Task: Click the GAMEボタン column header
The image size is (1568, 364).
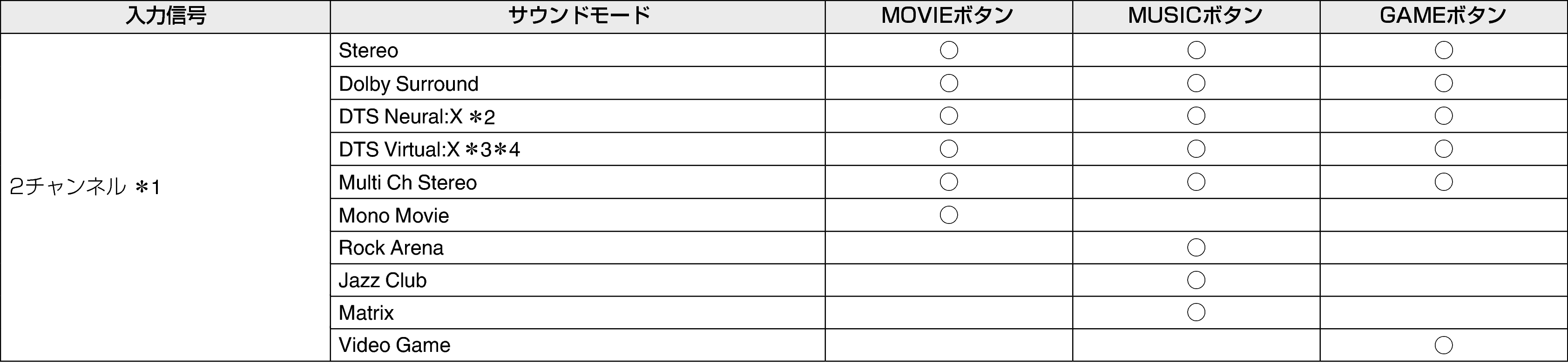Action: coord(1443,16)
